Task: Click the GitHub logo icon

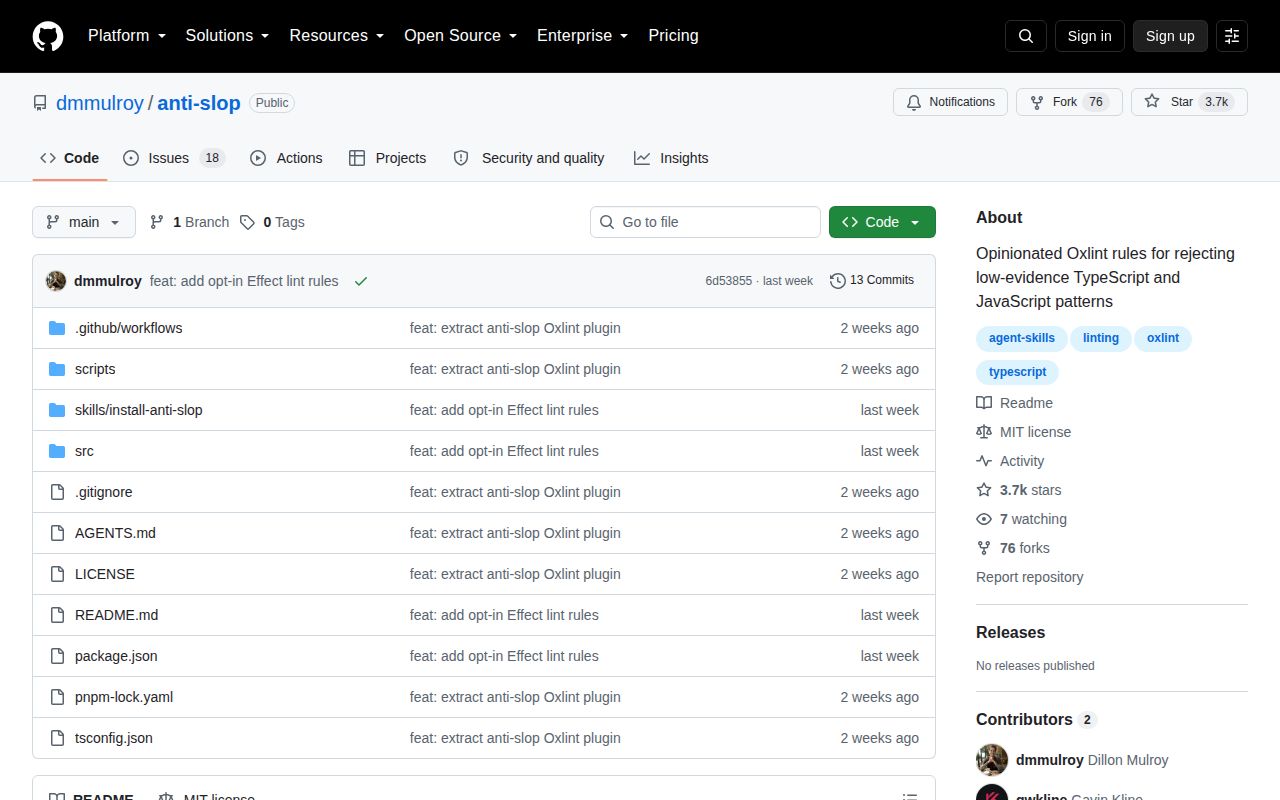Action: click(x=48, y=36)
